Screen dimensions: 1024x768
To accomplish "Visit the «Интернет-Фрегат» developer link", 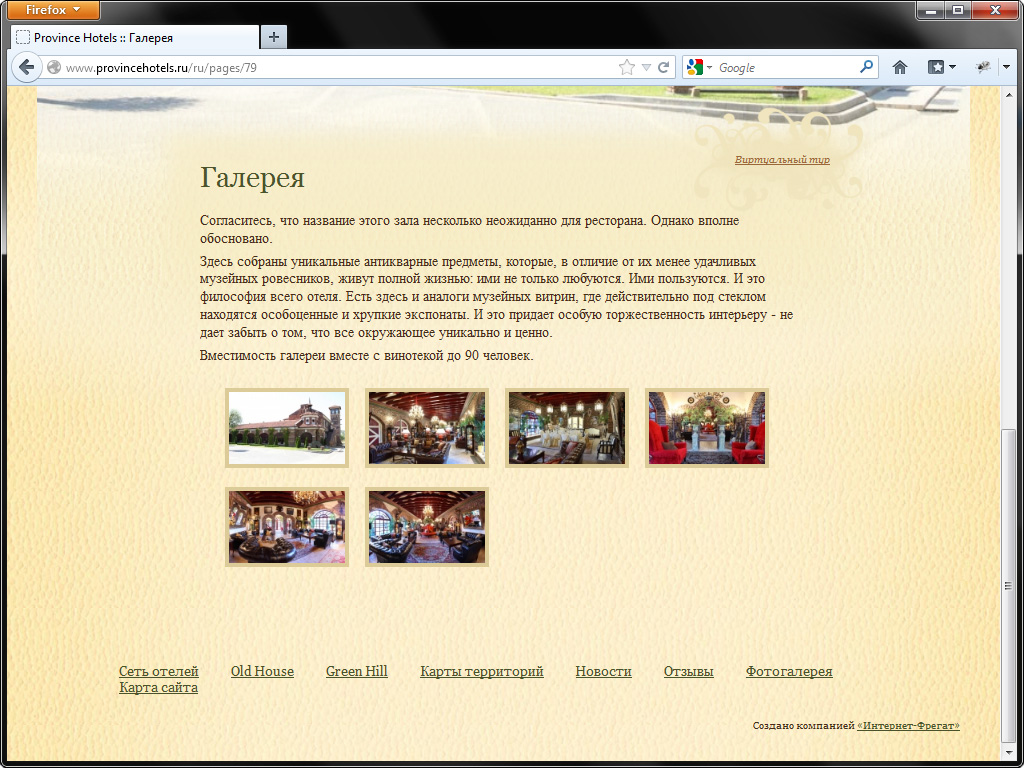I will tap(908, 726).
